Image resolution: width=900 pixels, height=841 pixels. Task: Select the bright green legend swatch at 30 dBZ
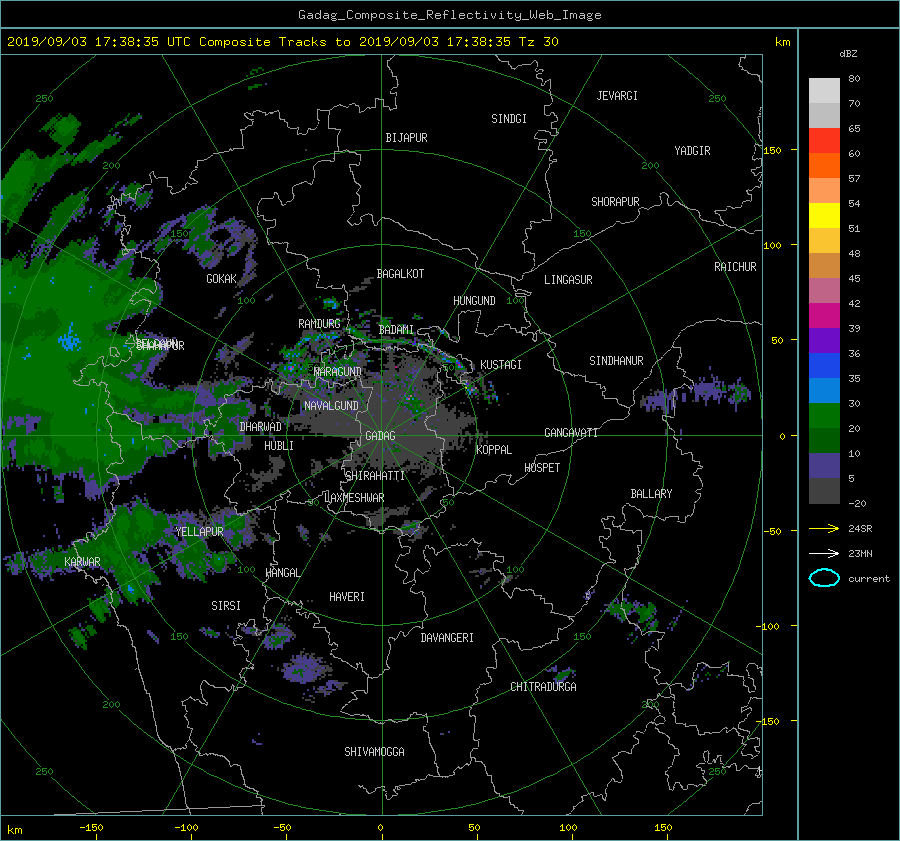[824, 415]
